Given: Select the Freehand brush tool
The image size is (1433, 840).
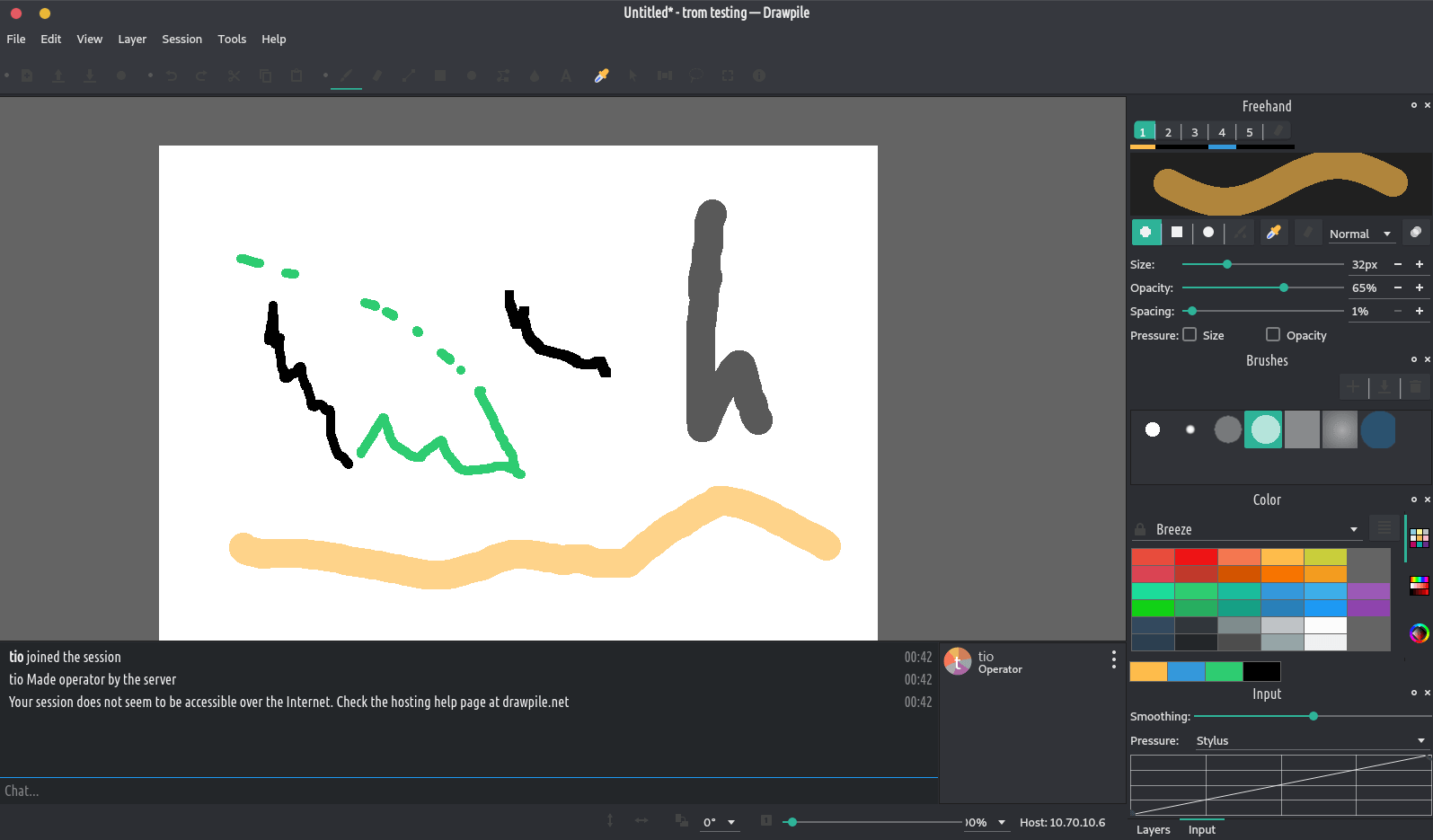Looking at the screenshot, I should click(x=346, y=75).
